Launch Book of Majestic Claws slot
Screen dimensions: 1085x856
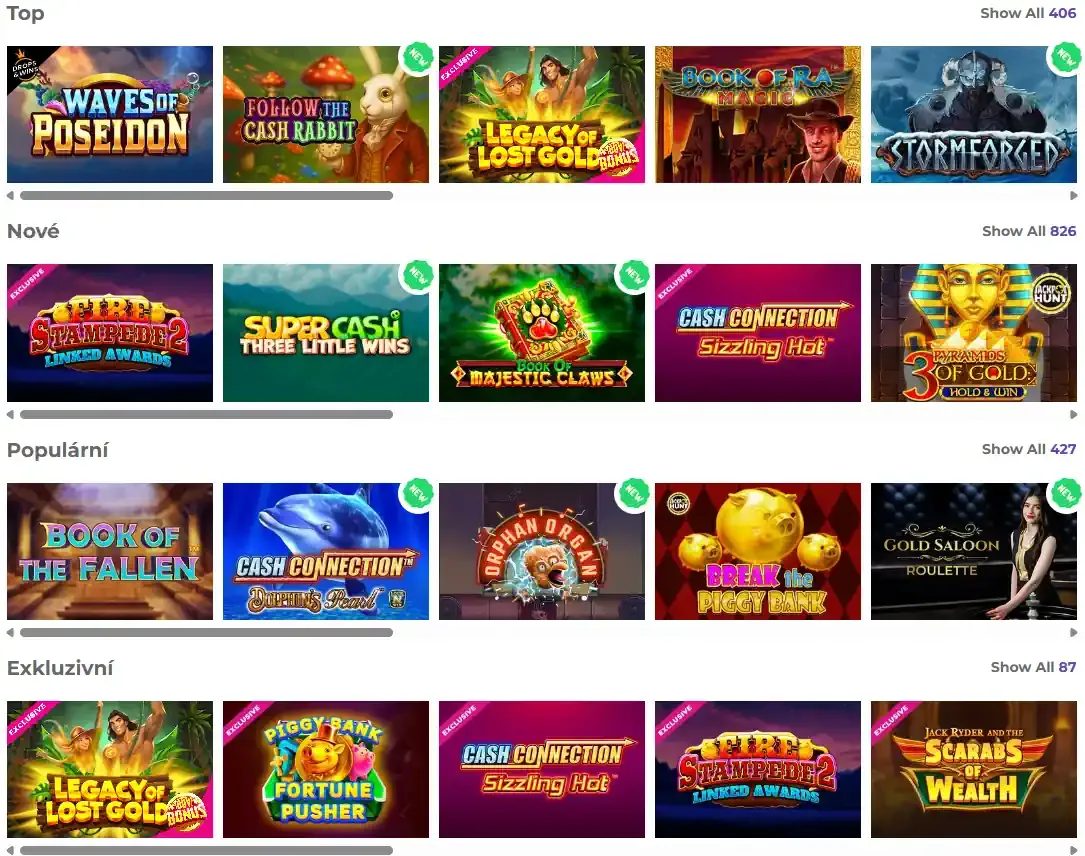pos(542,333)
